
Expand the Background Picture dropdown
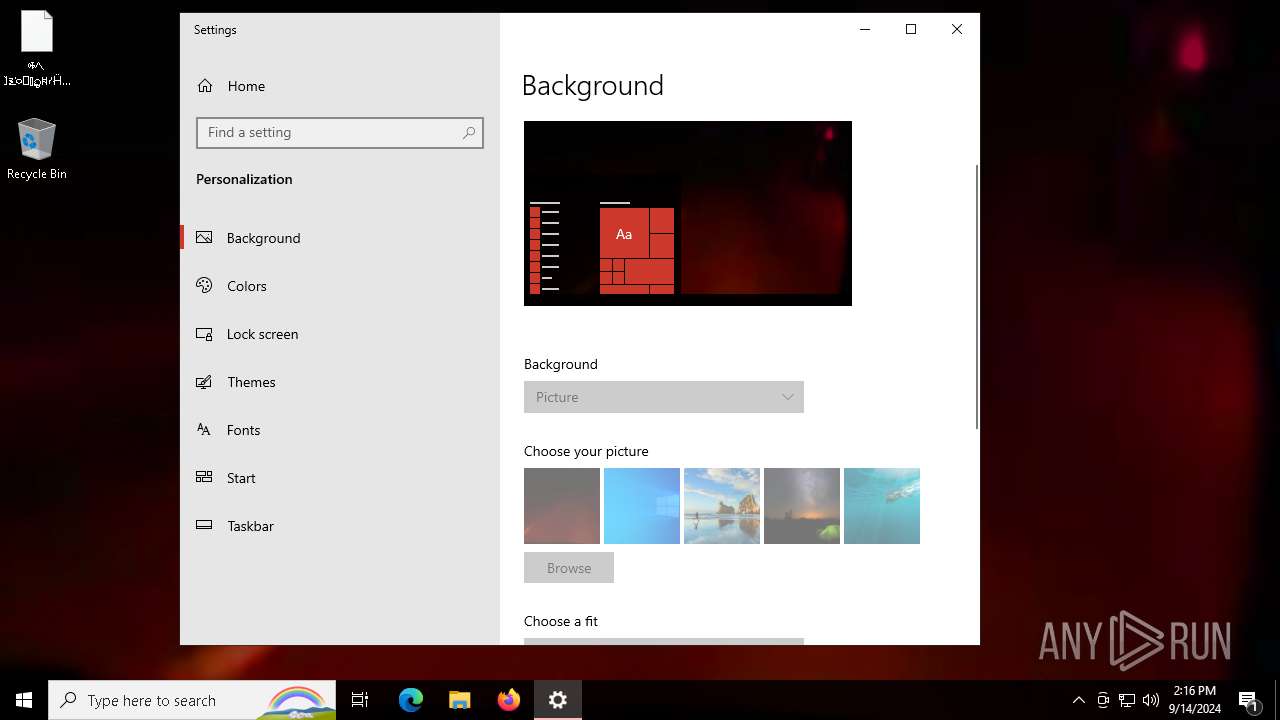click(664, 397)
